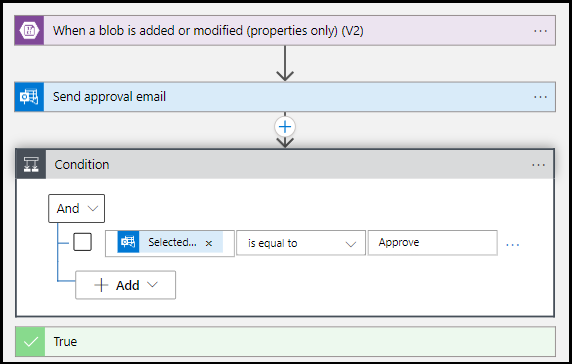Open the condition row's blue ellipsis menu
This screenshot has height=364, width=572.
[x=513, y=245]
